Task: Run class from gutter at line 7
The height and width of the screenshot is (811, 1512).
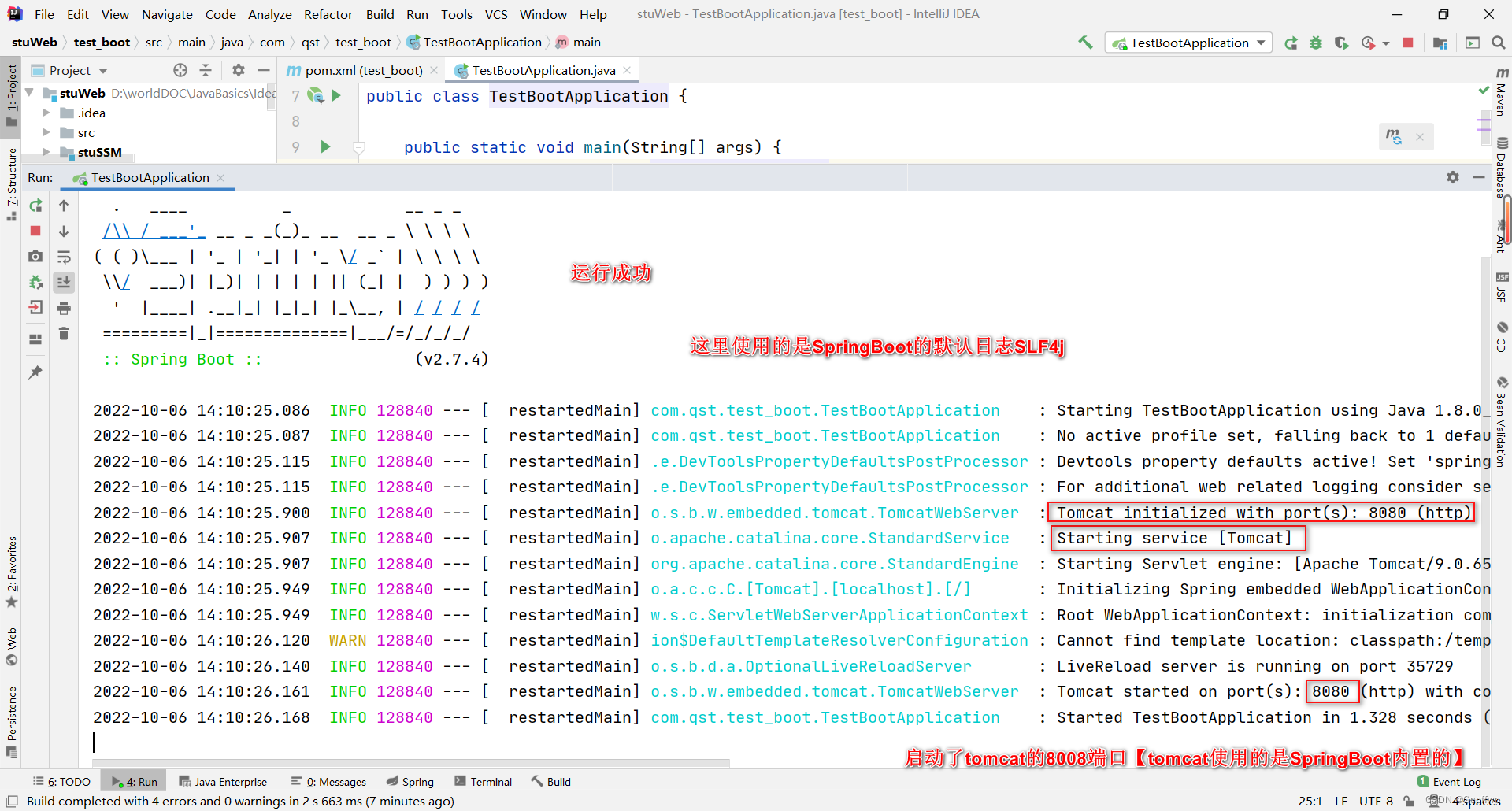Action: coord(336,95)
